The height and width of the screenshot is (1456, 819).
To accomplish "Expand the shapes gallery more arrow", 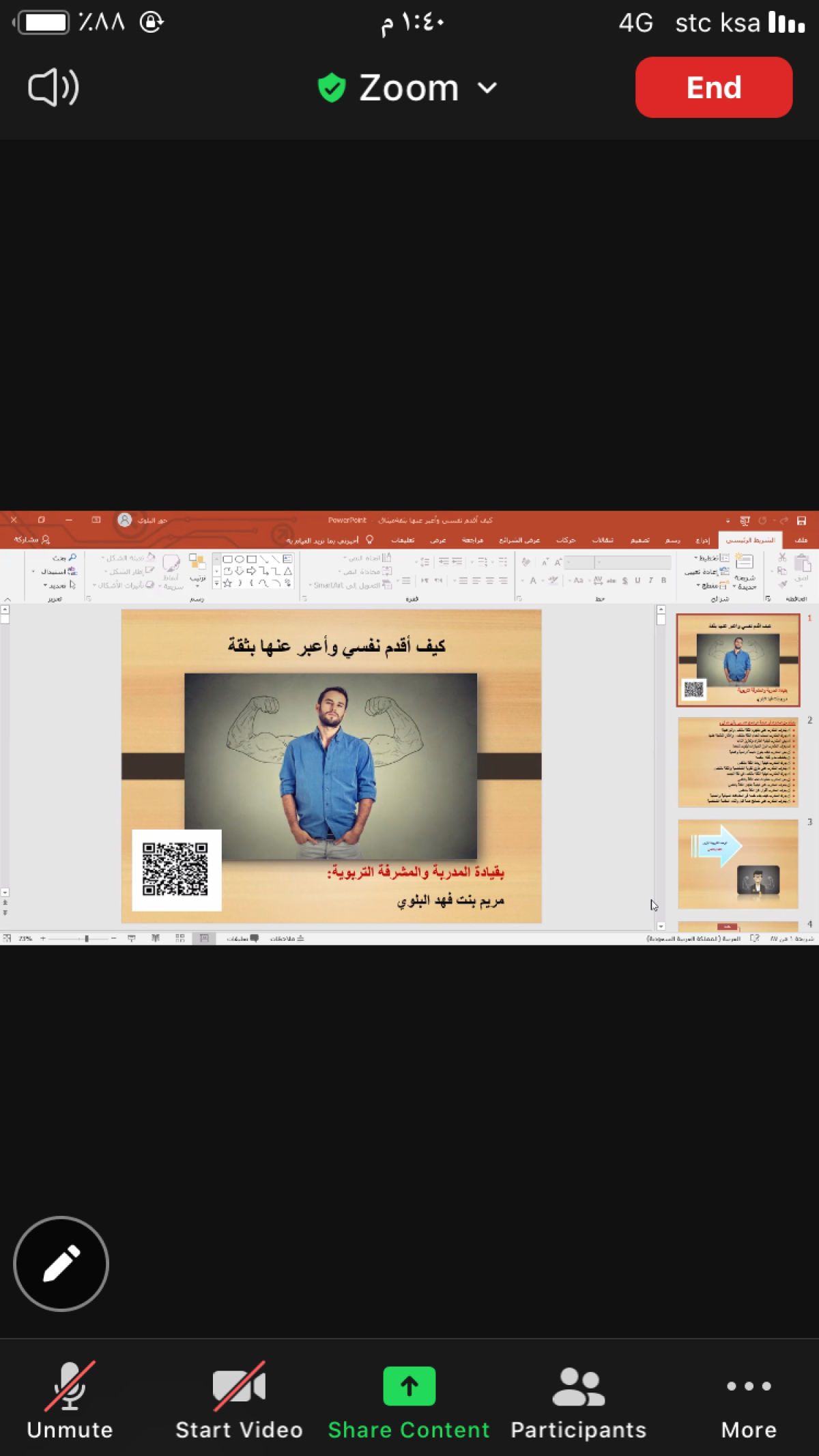I will [x=217, y=583].
